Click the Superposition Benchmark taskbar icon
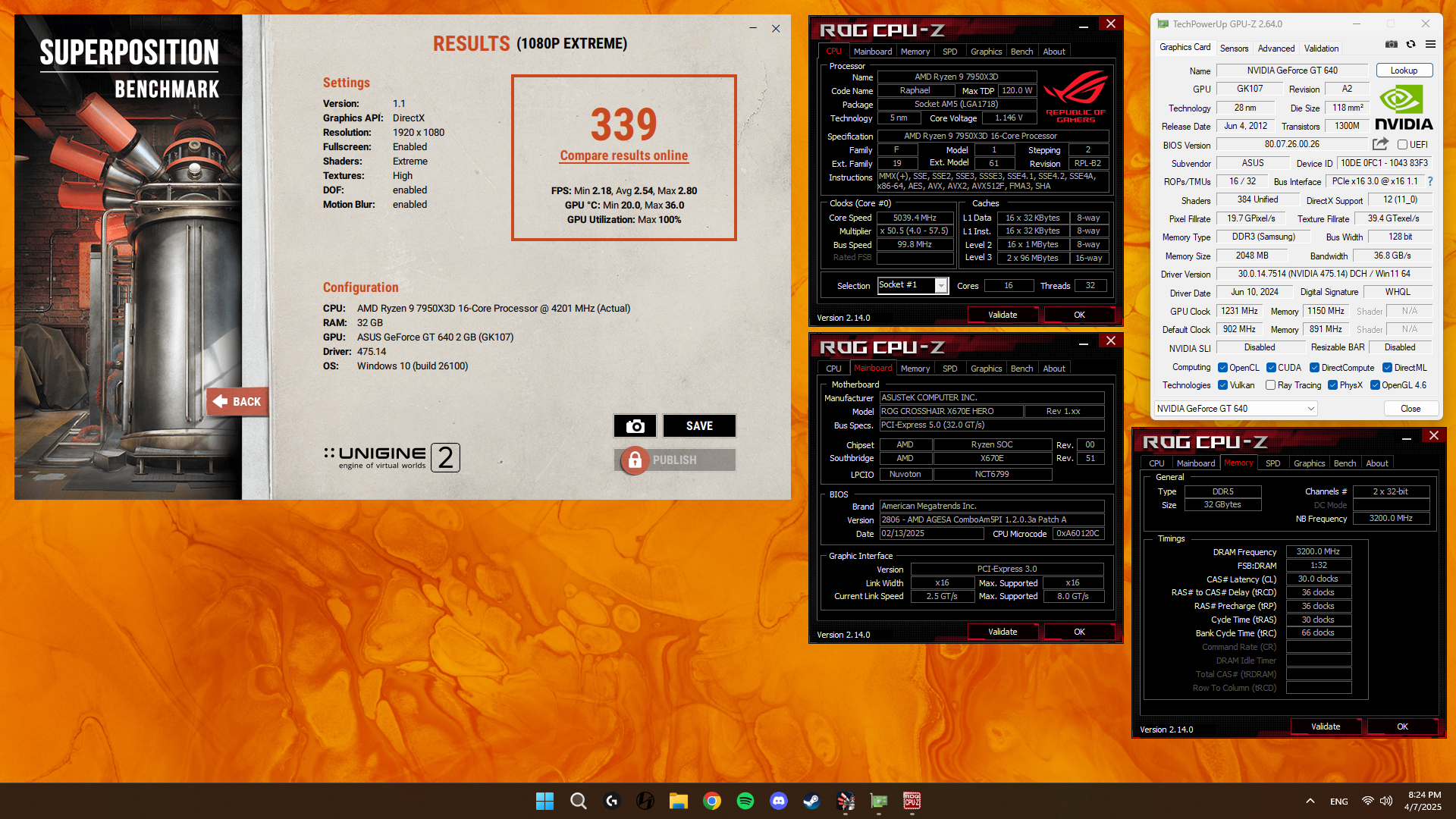Image resolution: width=1456 pixels, height=819 pixels. click(846, 801)
